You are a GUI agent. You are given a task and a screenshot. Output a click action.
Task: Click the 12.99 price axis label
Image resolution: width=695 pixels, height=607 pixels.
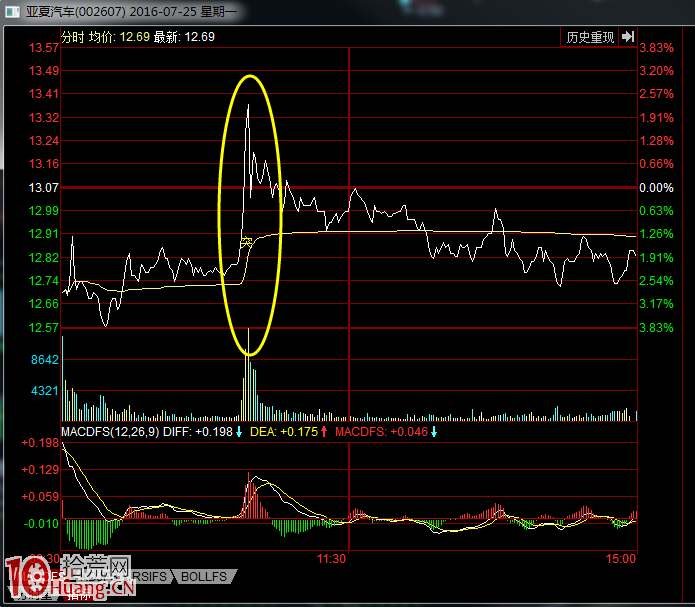point(43,211)
